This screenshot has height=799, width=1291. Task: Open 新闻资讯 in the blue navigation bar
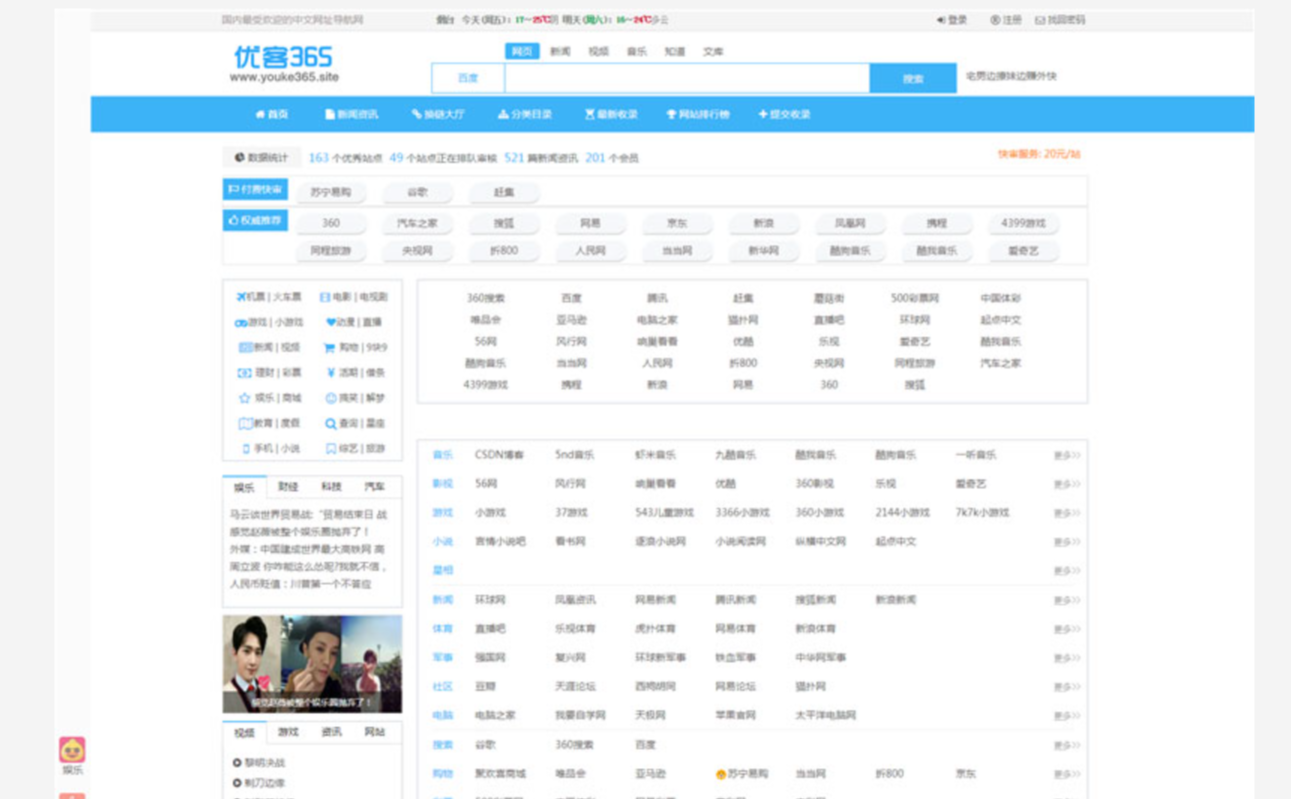coord(352,114)
